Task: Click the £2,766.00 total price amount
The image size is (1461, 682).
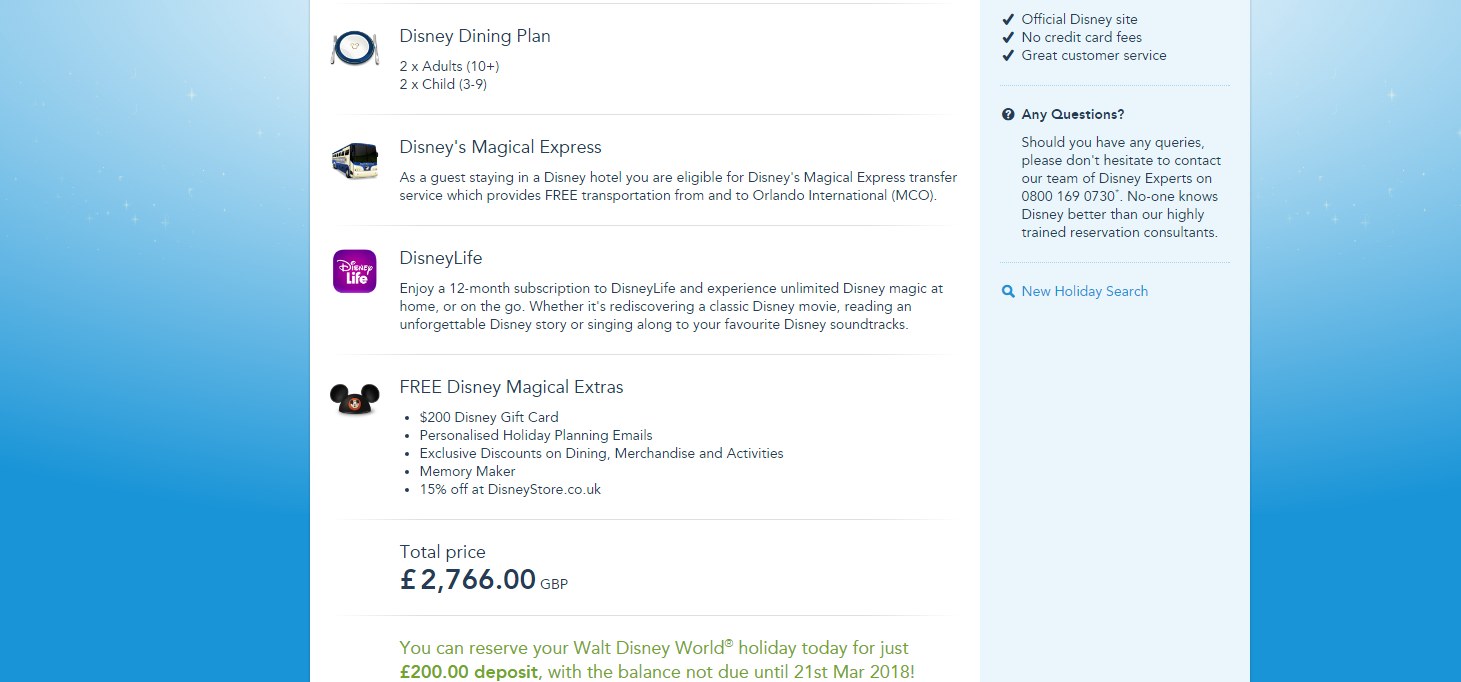Action: click(468, 579)
